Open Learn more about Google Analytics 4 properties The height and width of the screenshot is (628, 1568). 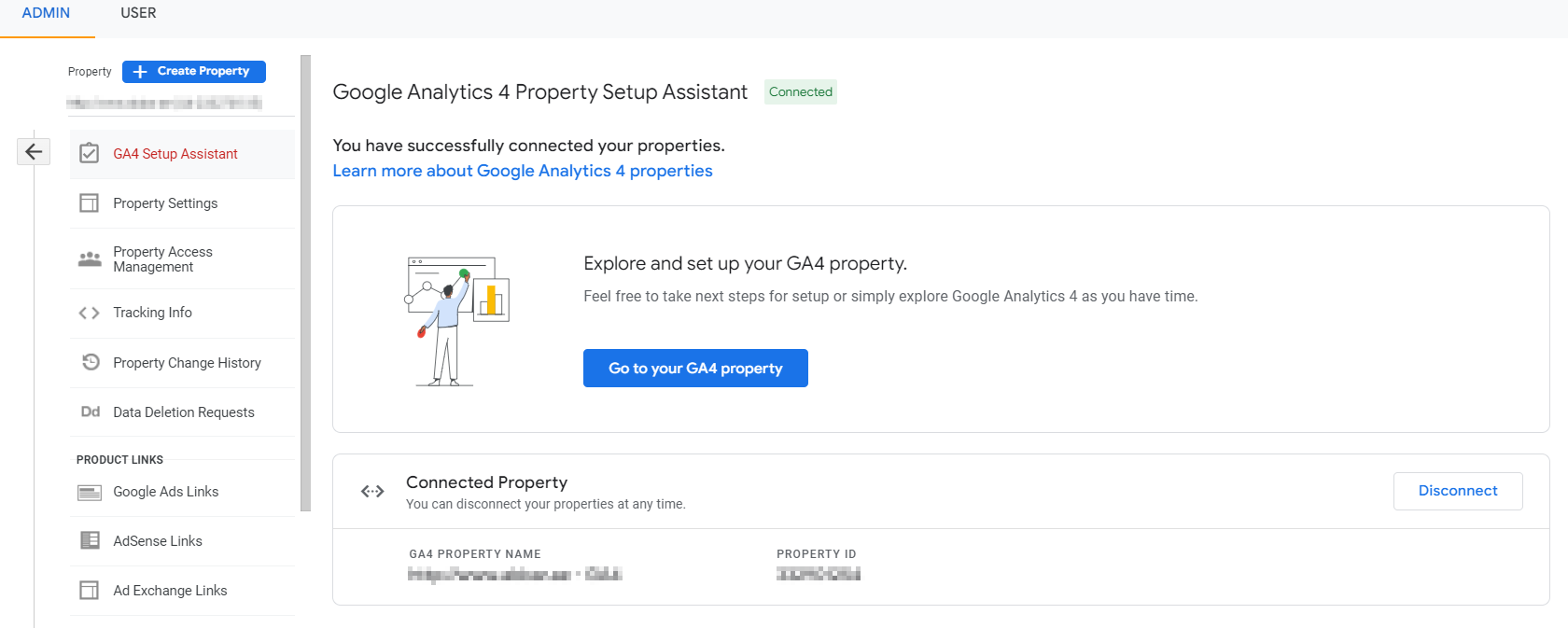tap(523, 171)
